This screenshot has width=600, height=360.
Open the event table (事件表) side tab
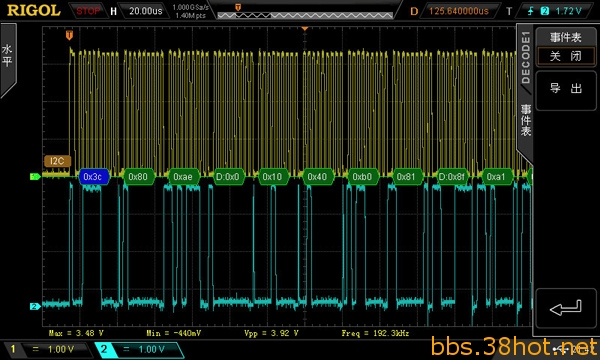point(526,120)
